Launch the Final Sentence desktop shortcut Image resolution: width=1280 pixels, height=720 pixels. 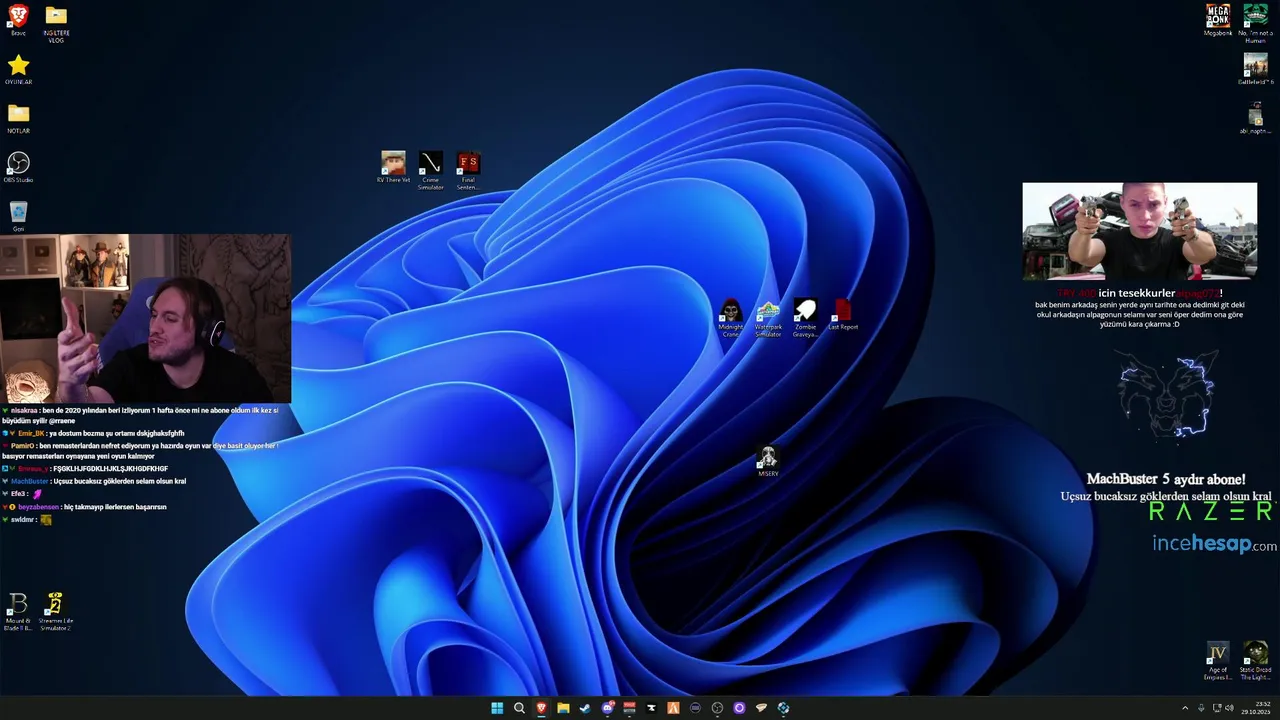tap(467, 170)
